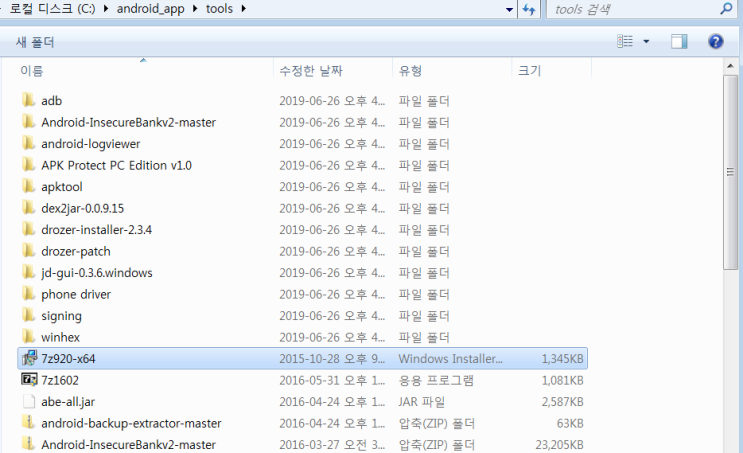The height and width of the screenshot is (453, 743).
Task: Select the drozer-patch folder name
Action: [x=76, y=251]
